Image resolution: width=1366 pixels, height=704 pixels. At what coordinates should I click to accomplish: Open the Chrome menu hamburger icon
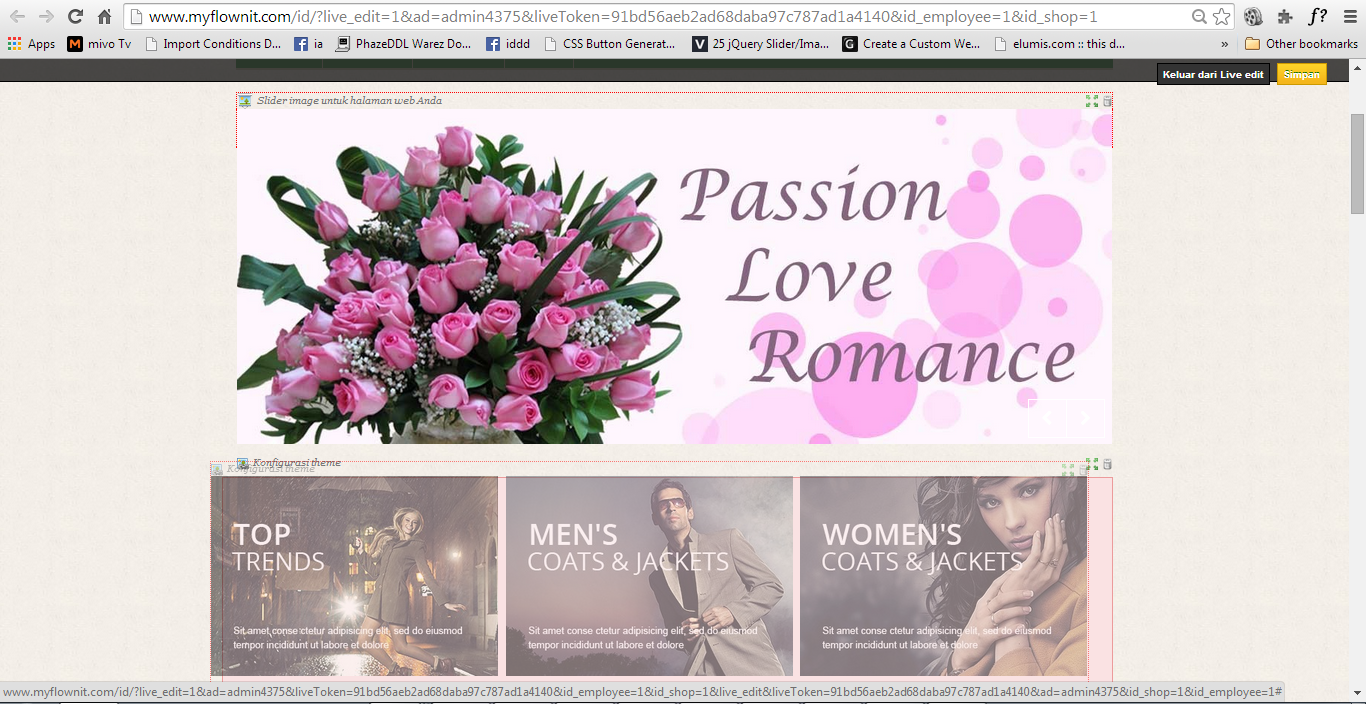1350,16
